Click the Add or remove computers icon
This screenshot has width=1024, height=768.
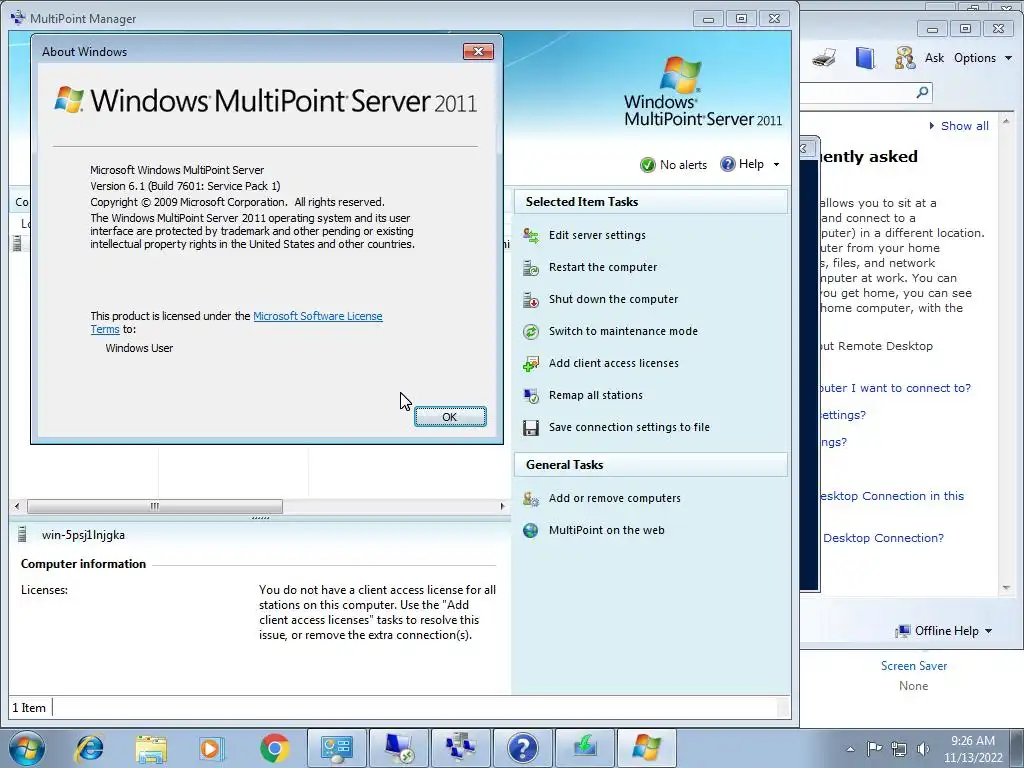point(531,499)
